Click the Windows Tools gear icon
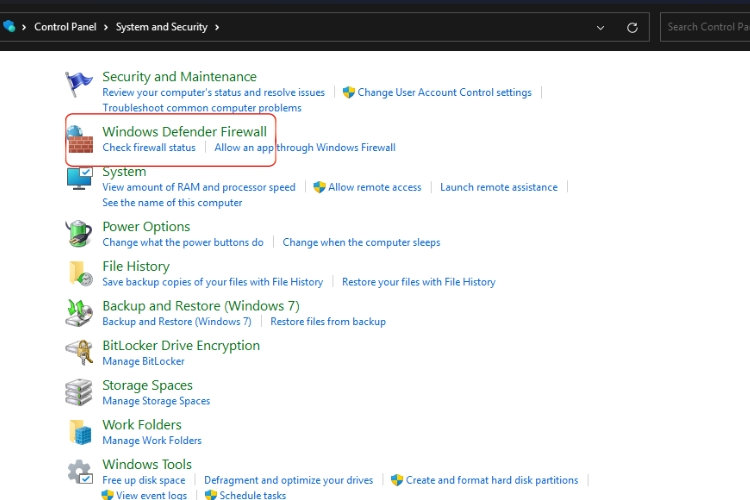 79,472
